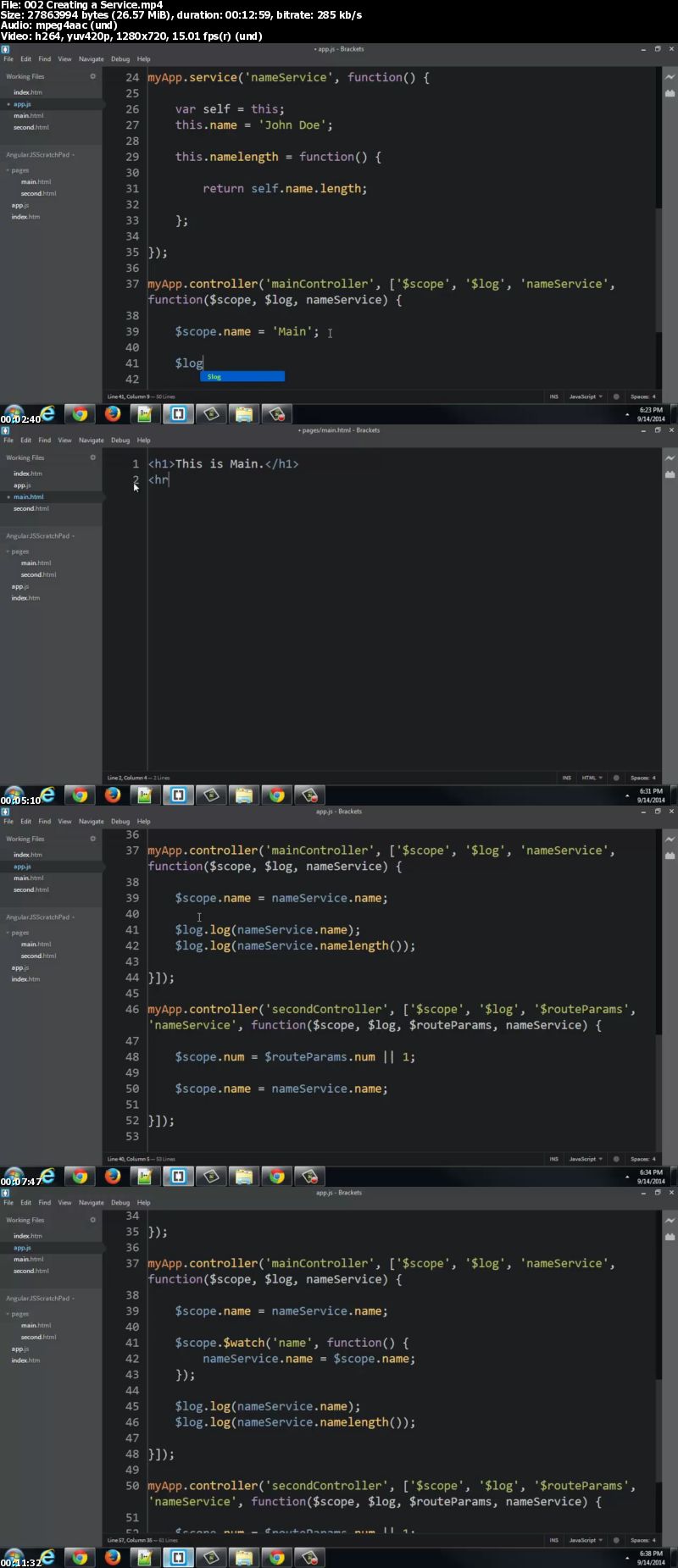Open Debug menu in the 6:23 PM frame
678x1568 pixels.
click(x=120, y=59)
